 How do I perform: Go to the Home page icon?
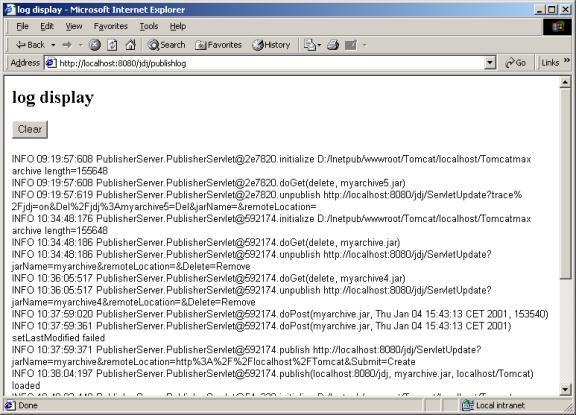[x=130, y=45]
